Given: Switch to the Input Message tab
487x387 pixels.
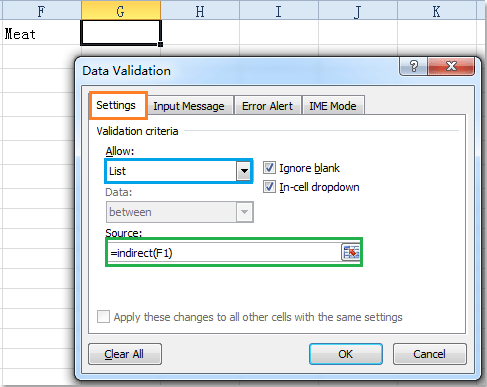Looking at the screenshot, I should 189,106.
